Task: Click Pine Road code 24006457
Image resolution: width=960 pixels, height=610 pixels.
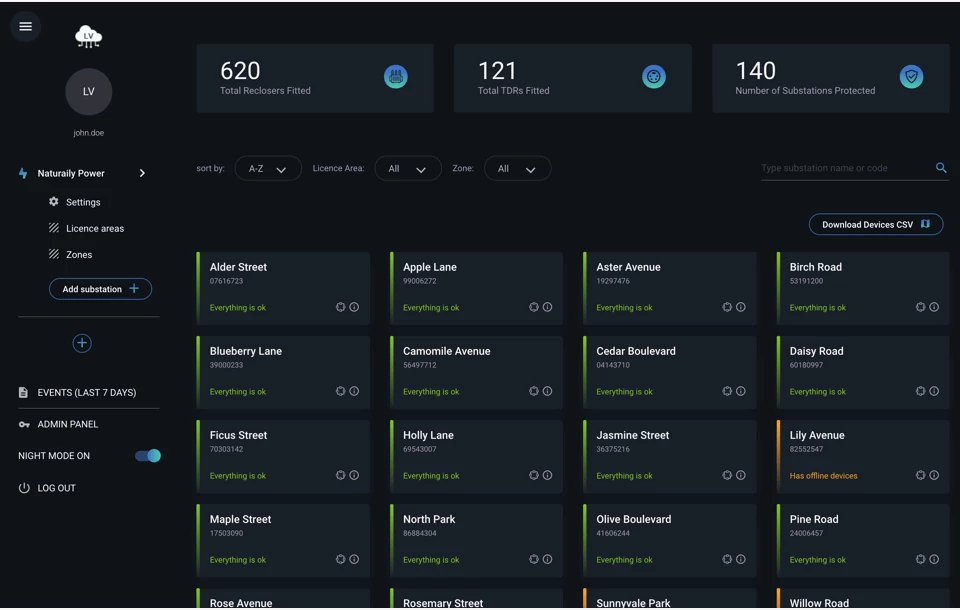Action: [806, 533]
